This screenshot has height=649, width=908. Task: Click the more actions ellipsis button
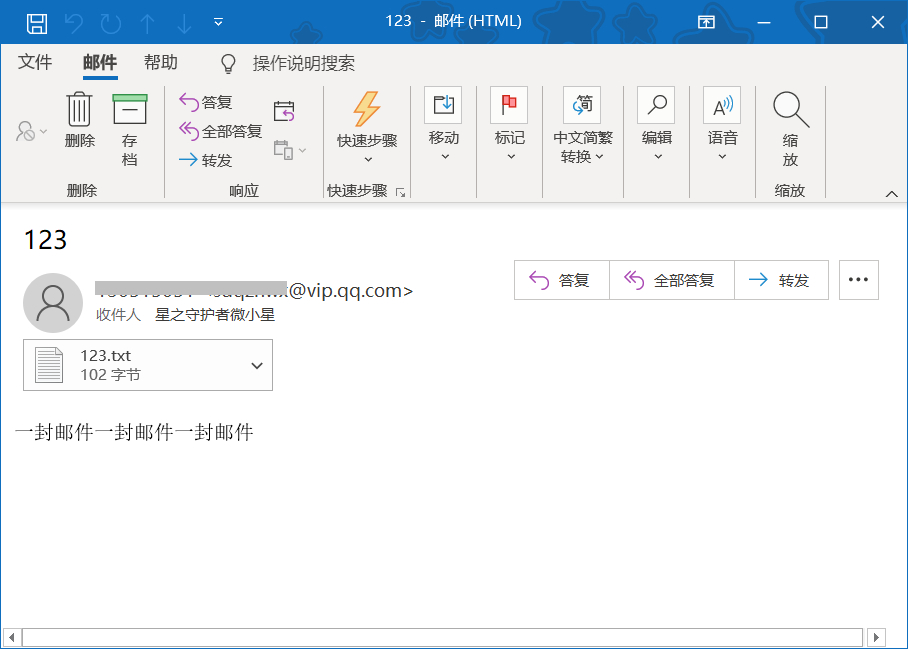(858, 280)
